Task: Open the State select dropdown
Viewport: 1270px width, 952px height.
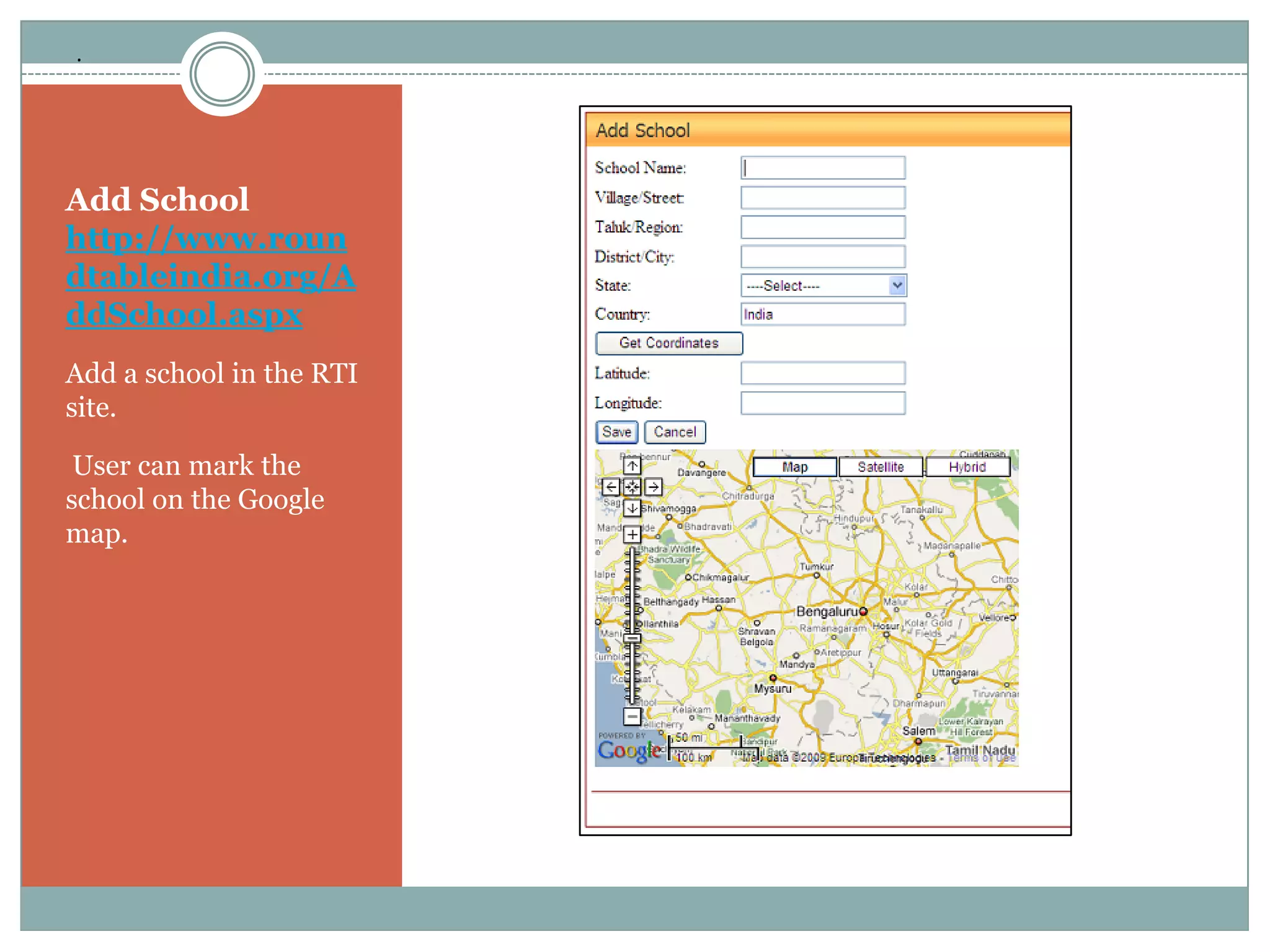Action: click(x=824, y=286)
